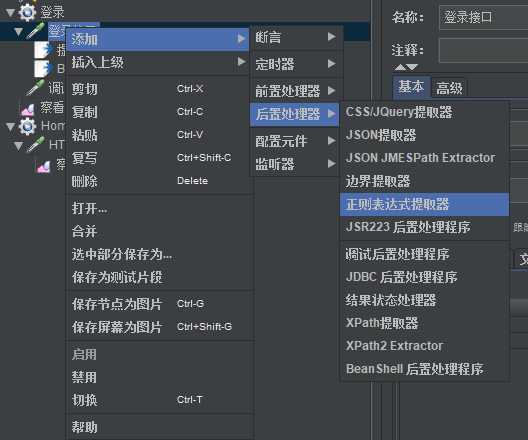This screenshot has width=528, height=440.
Task: Open the 后置处理器 submenu
Action: [295, 114]
